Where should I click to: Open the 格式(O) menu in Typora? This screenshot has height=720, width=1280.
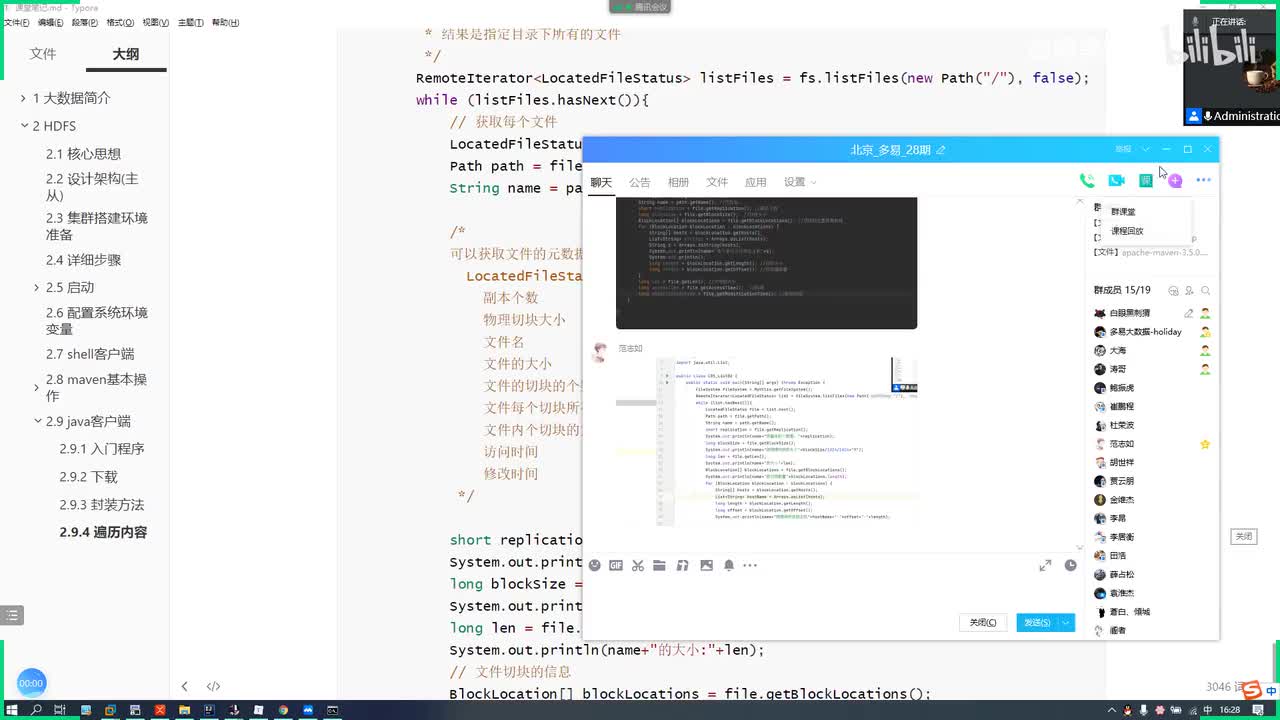pos(120,22)
